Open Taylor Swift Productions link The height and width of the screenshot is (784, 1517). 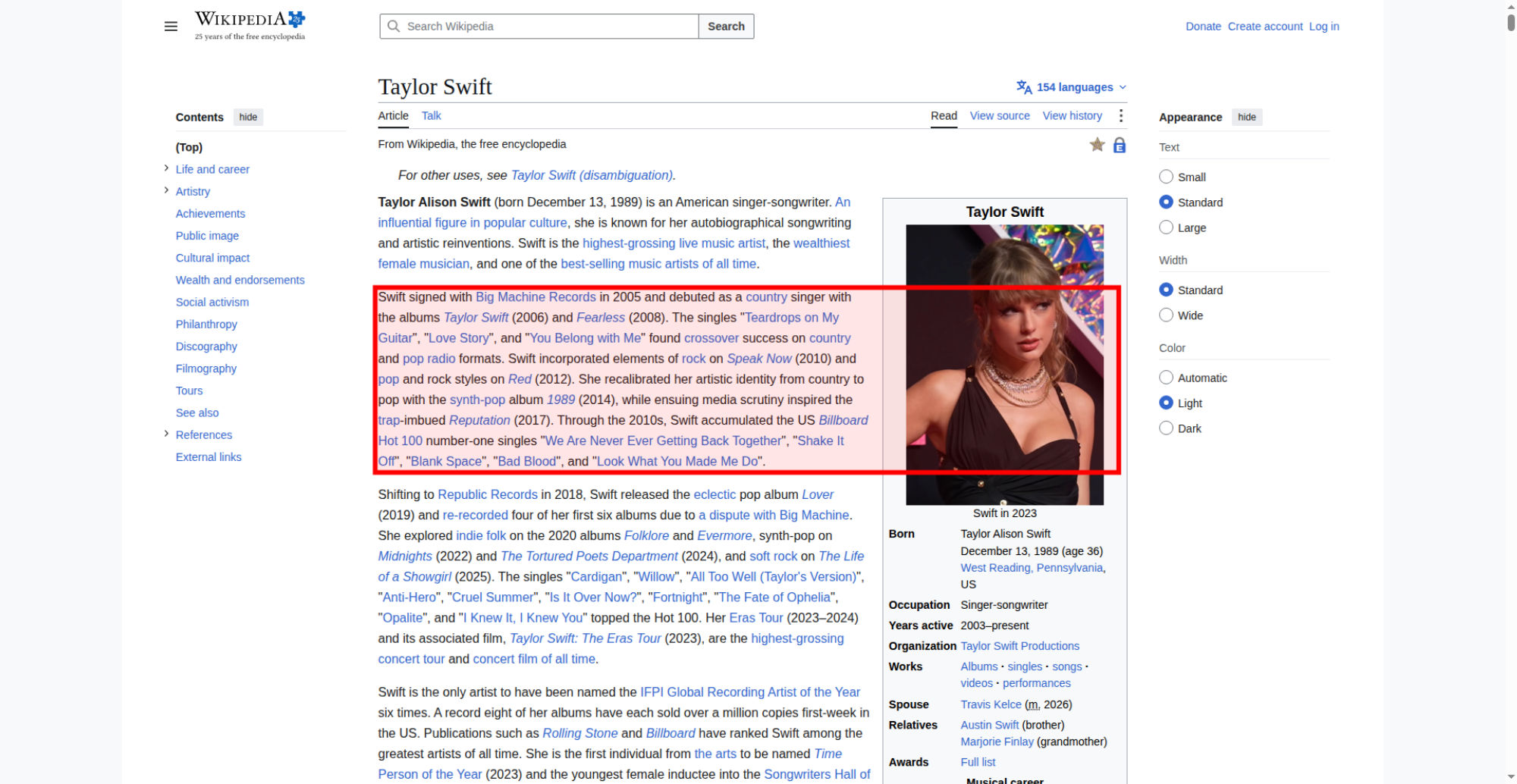click(1019, 646)
